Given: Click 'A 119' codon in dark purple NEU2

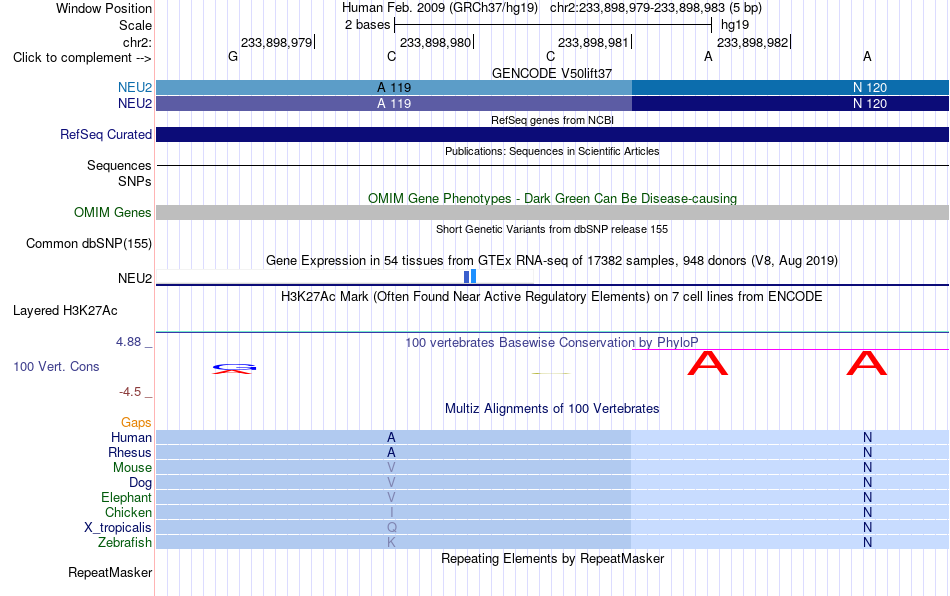Looking at the screenshot, I should [394, 104].
